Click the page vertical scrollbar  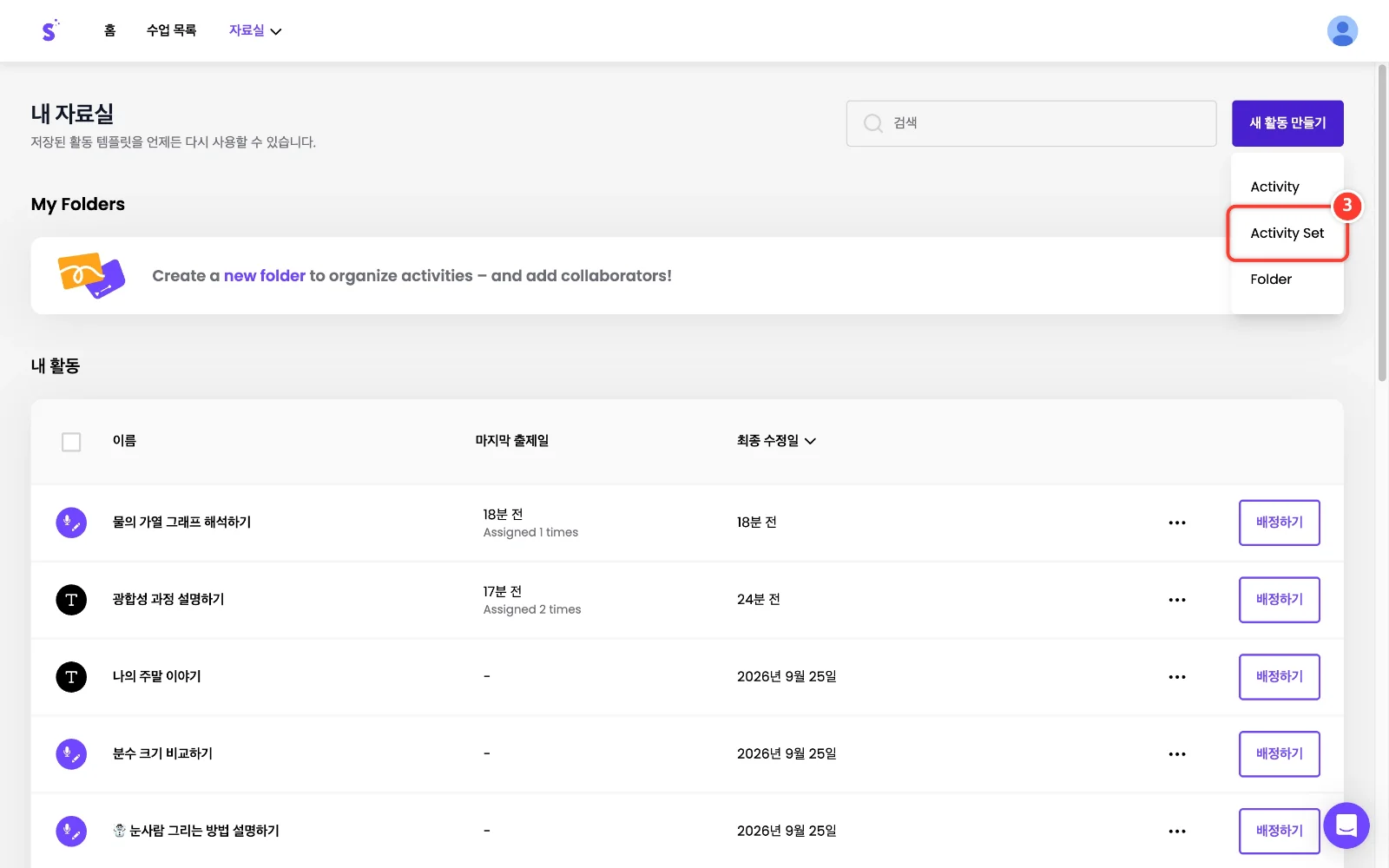pyautogui.click(x=1382, y=222)
